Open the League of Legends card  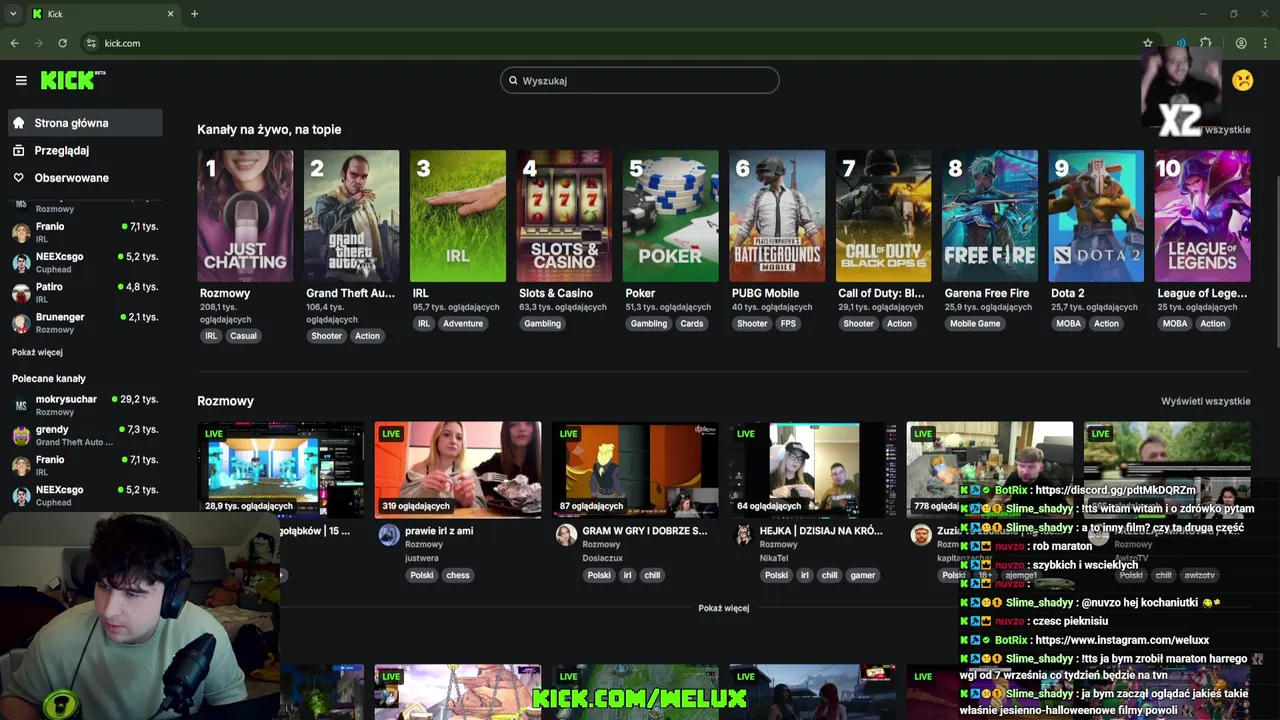click(x=1202, y=216)
